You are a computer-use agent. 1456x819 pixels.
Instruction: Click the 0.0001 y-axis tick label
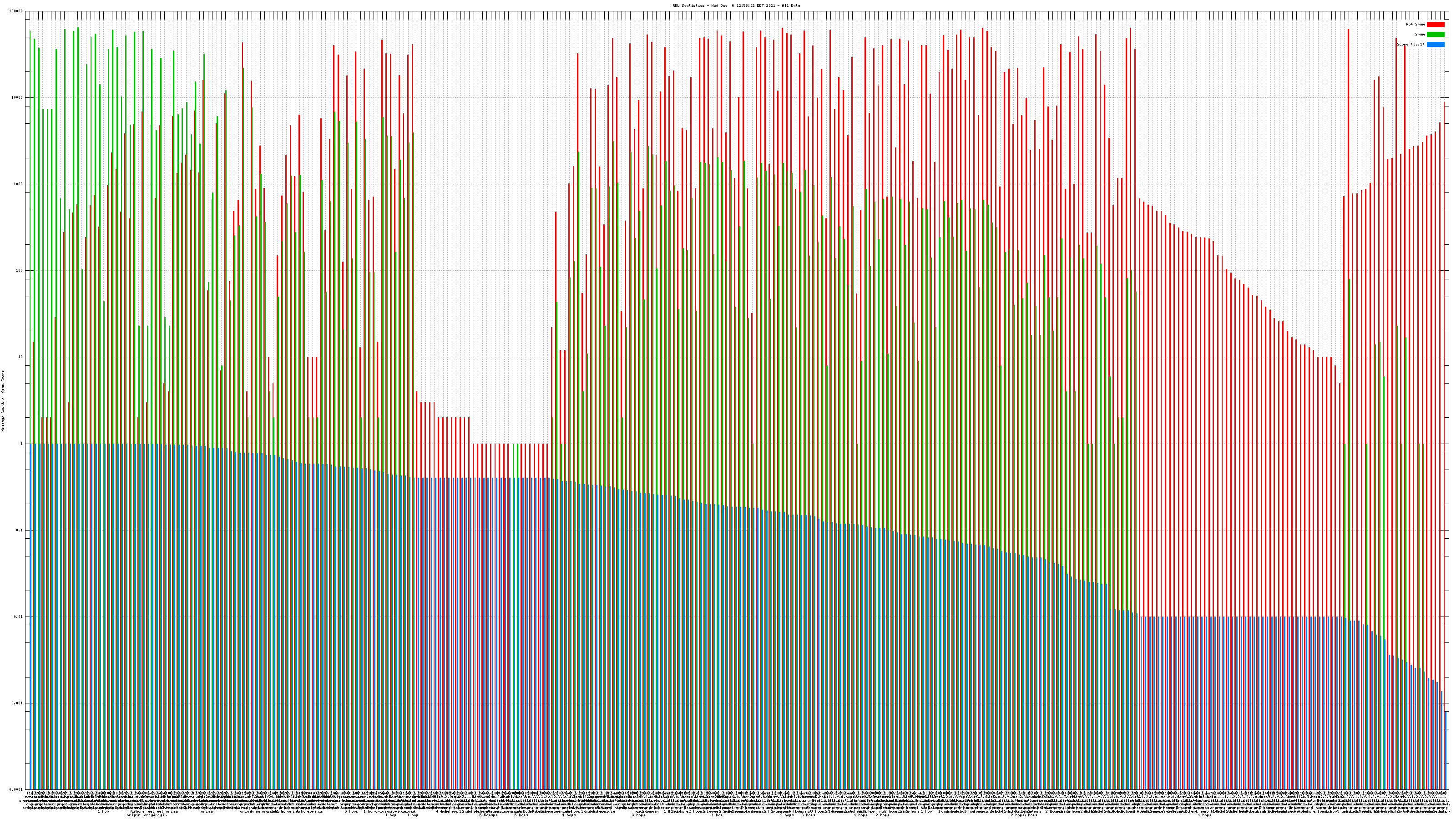(16, 789)
